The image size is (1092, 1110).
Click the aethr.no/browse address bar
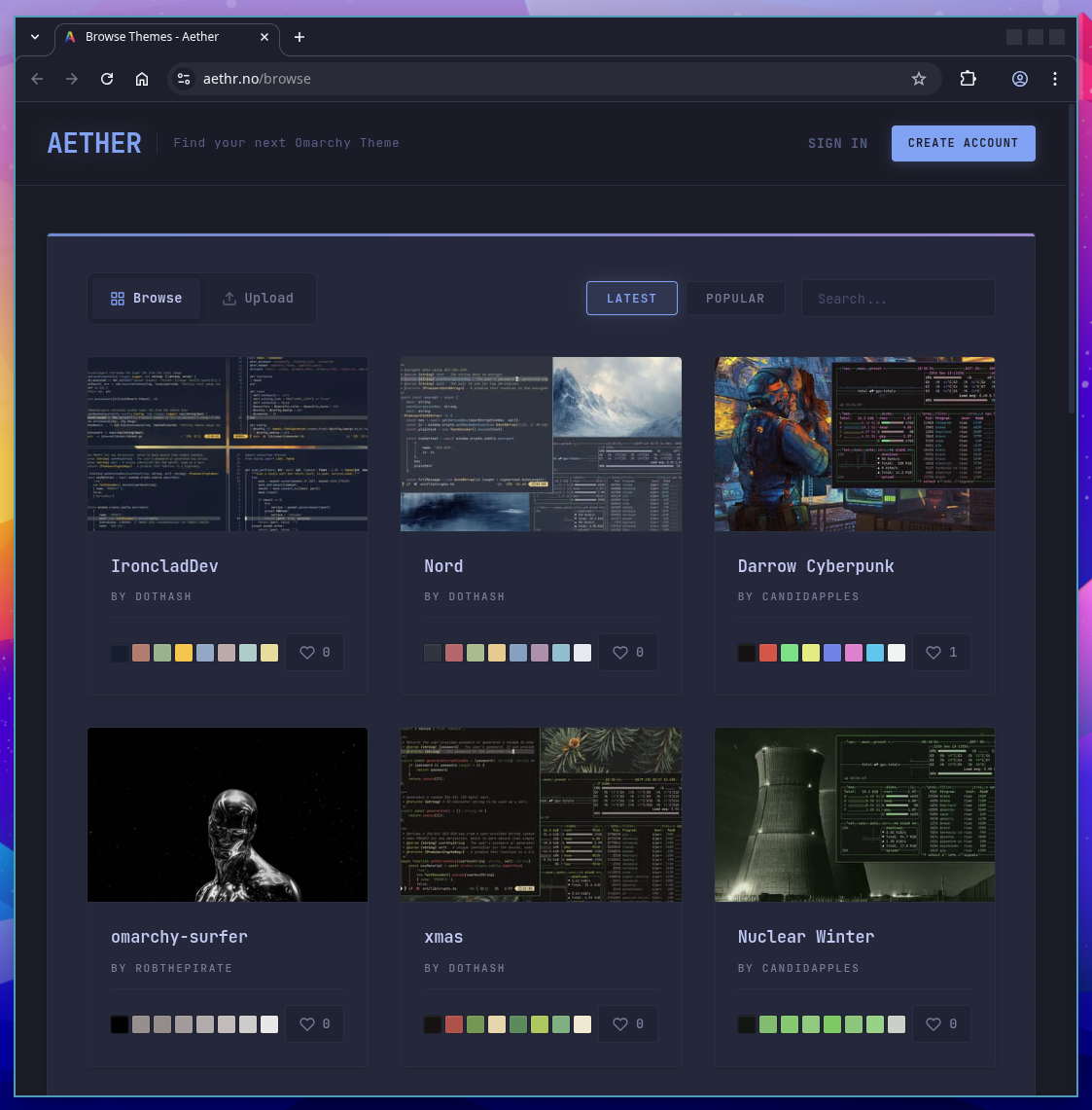[554, 79]
